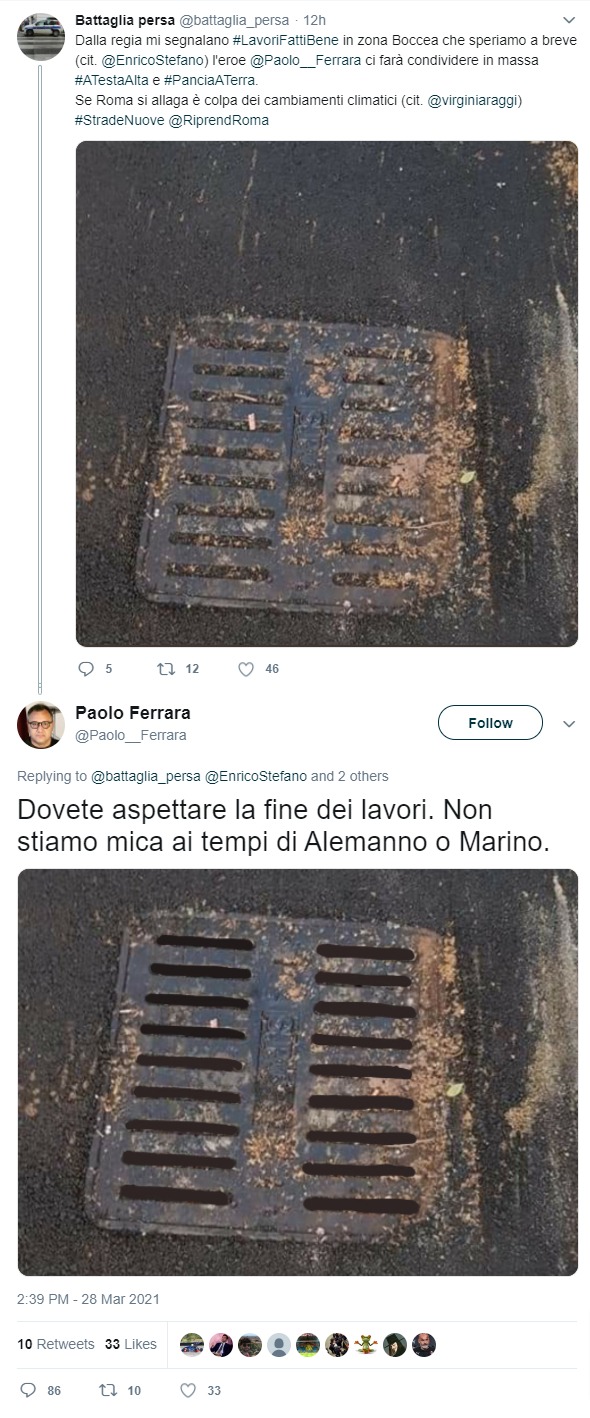Image resolution: width=590 pixels, height=1418 pixels.
Task: Open the chevron menu next to Follow
Action: pos(569,723)
